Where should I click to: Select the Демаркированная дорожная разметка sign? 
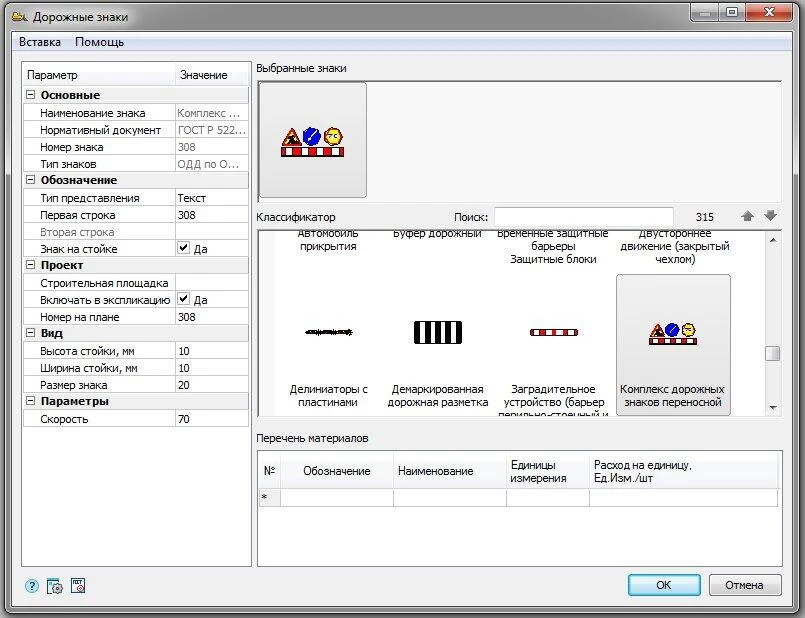point(437,345)
